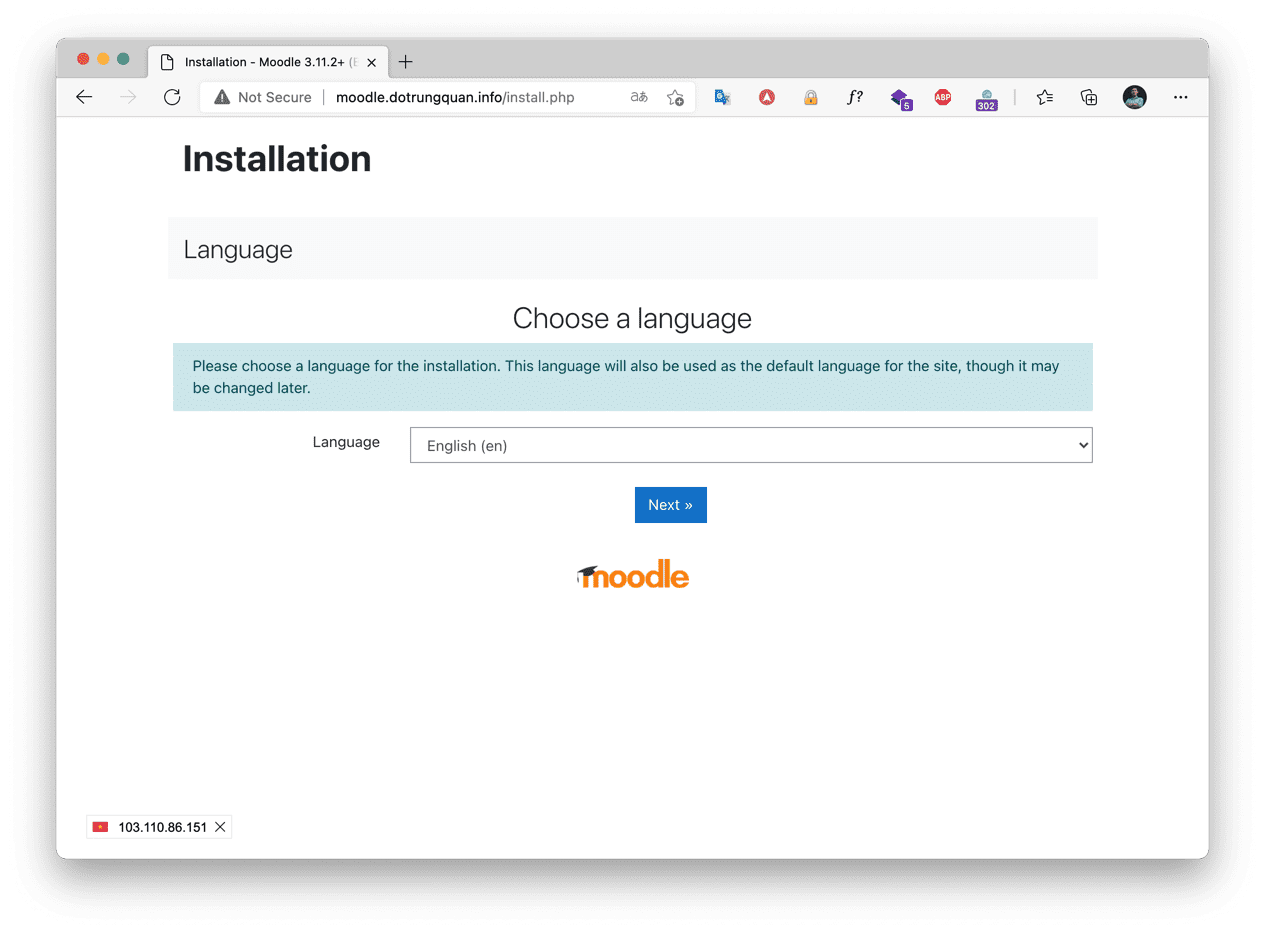
Task: Expand the Language dropdown
Action: click(x=751, y=446)
